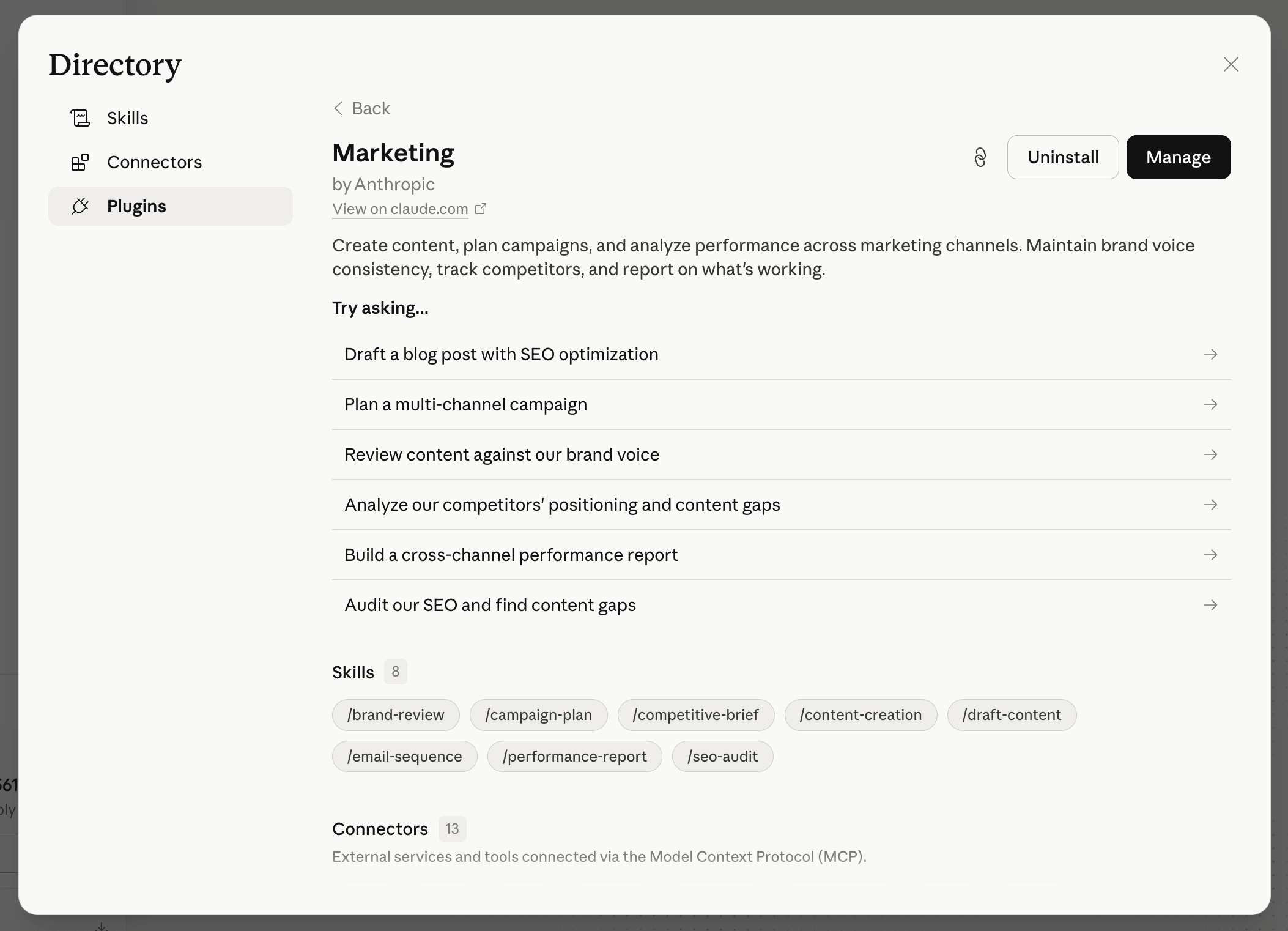Open View on claude.com link

pyautogui.click(x=400, y=209)
